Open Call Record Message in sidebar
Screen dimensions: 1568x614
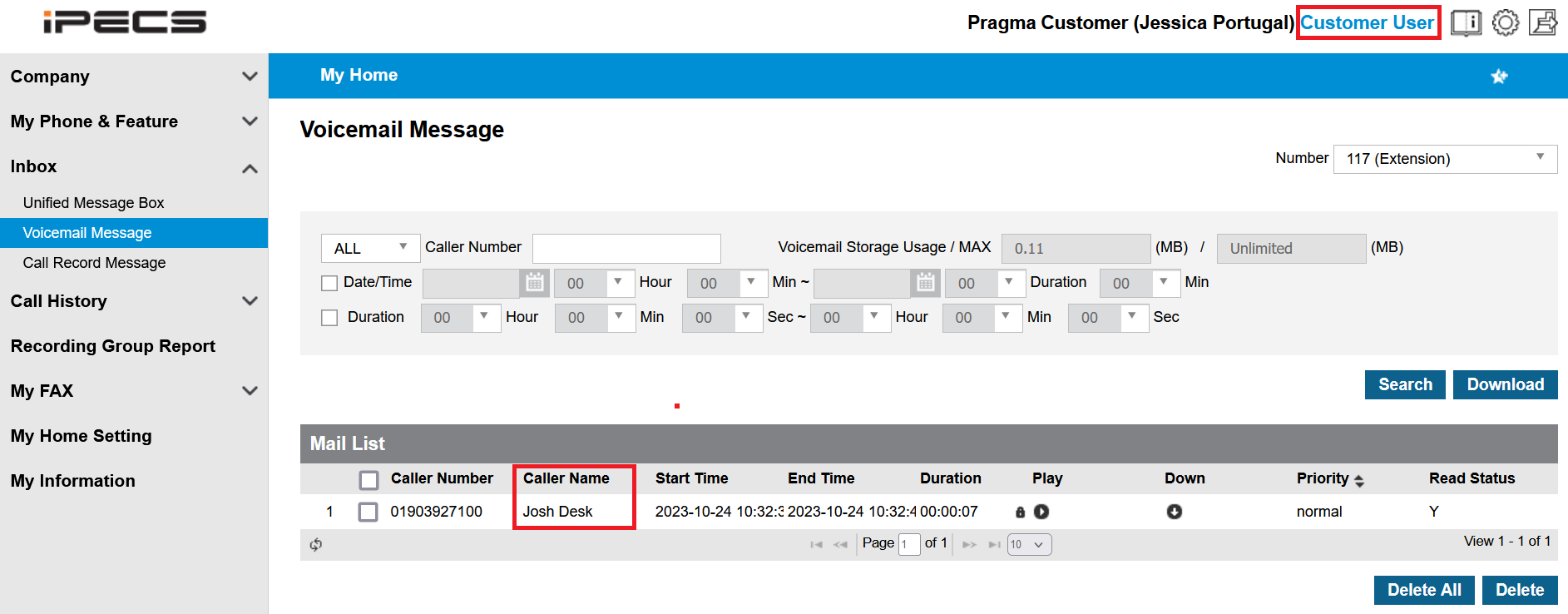[x=94, y=263]
